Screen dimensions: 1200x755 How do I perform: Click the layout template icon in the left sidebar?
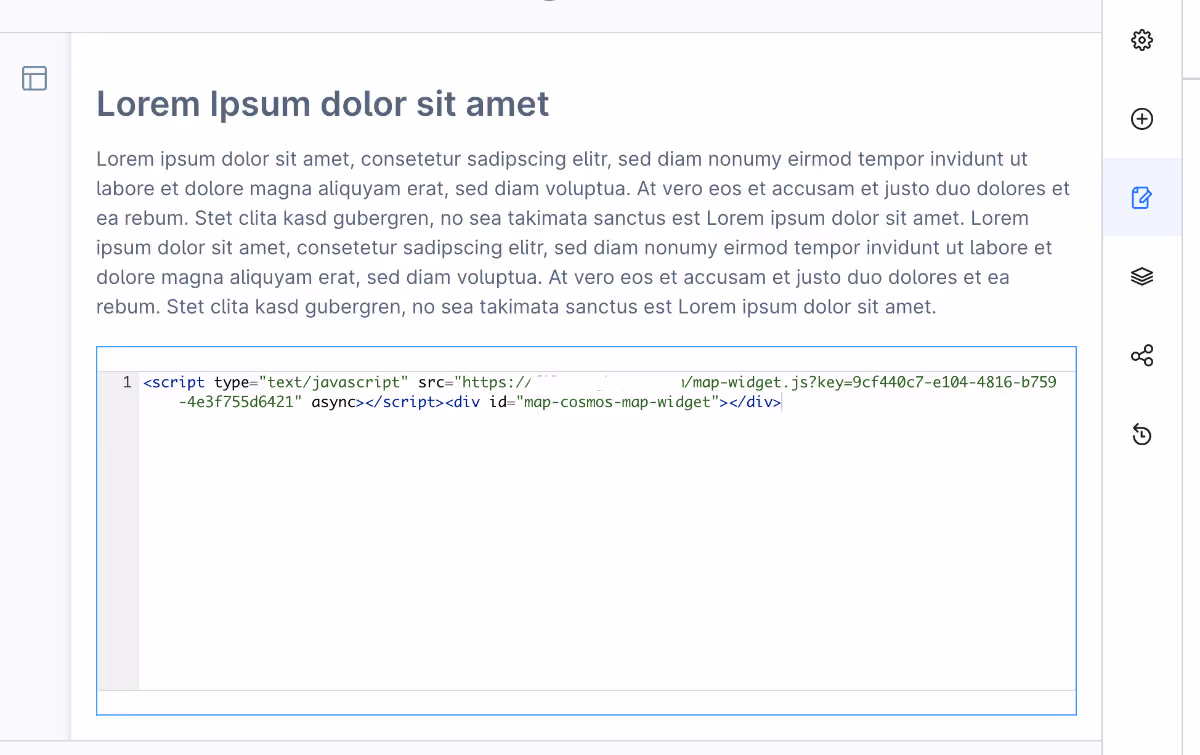[x=35, y=78]
